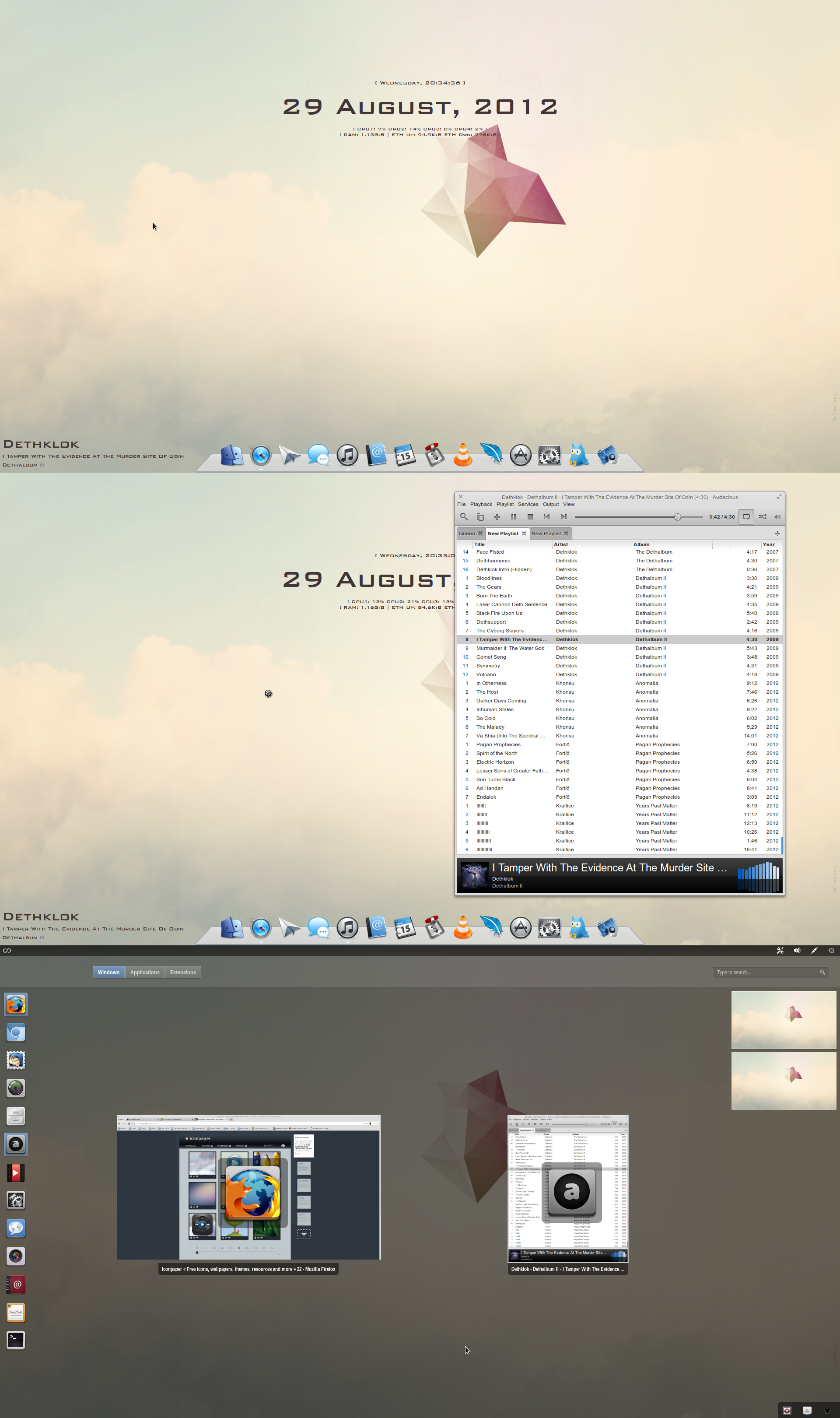The height and width of the screenshot is (1418, 840).
Task: Open chat bubble app in overview sidebar
Action: pos(16,1228)
